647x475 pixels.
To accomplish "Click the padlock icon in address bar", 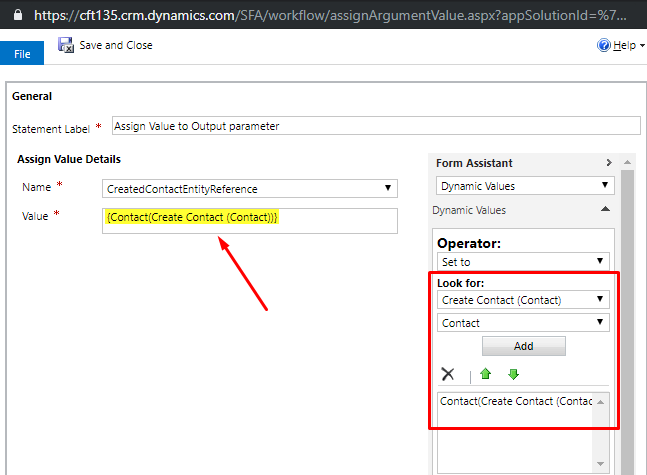I will pyautogui.click(x=18, y=15).
